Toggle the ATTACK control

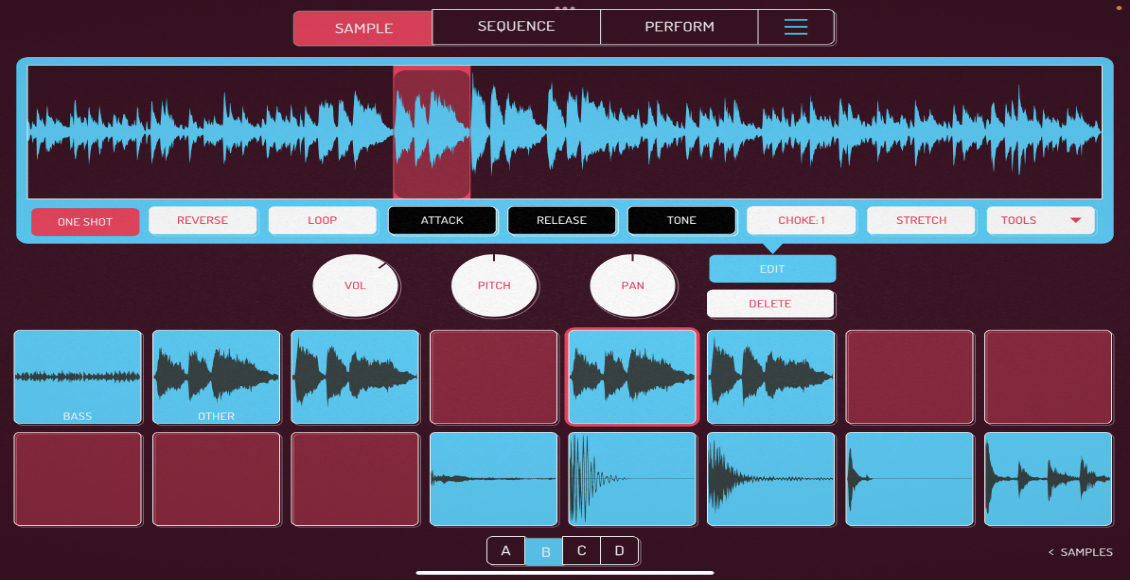(x=442, y=220)
